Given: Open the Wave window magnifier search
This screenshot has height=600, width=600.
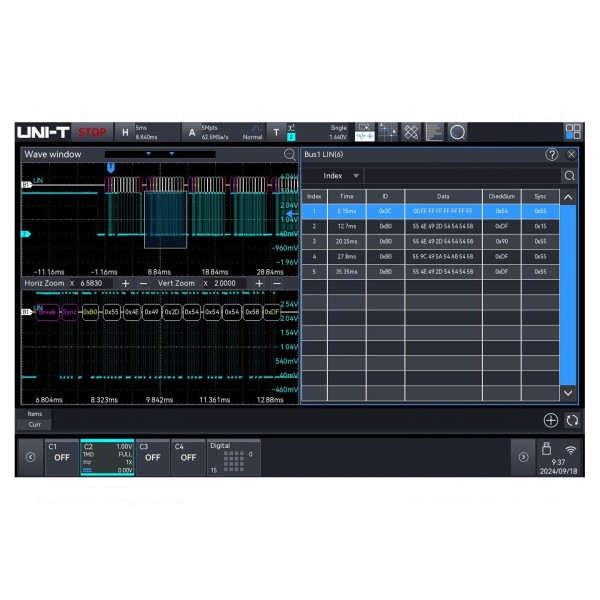Looking at the screenshot, I should [x=290, y=155].
